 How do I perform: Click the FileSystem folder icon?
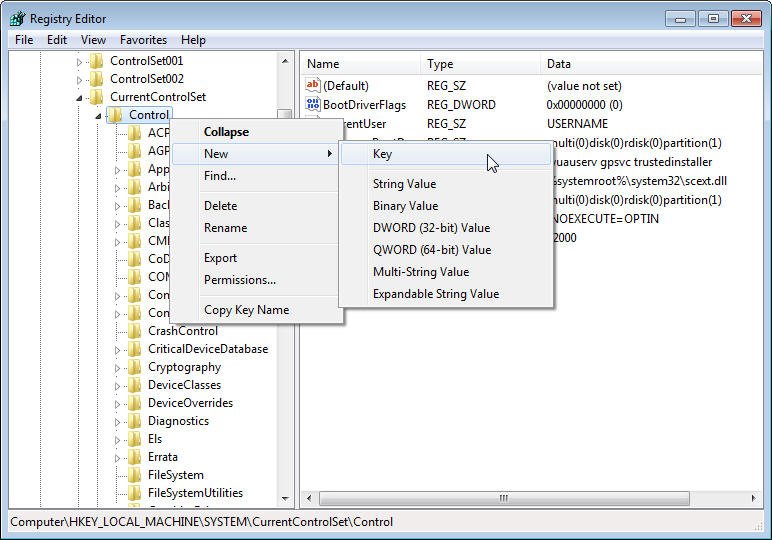[x=135, y=475]
